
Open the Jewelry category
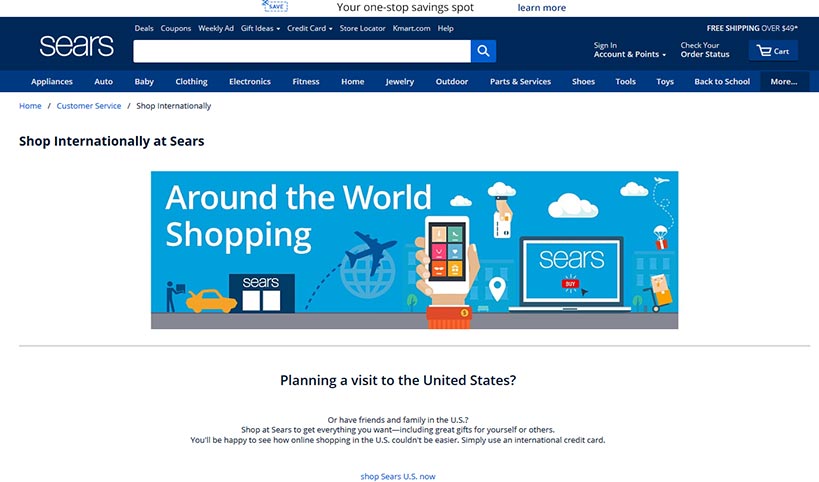(400, 81)
